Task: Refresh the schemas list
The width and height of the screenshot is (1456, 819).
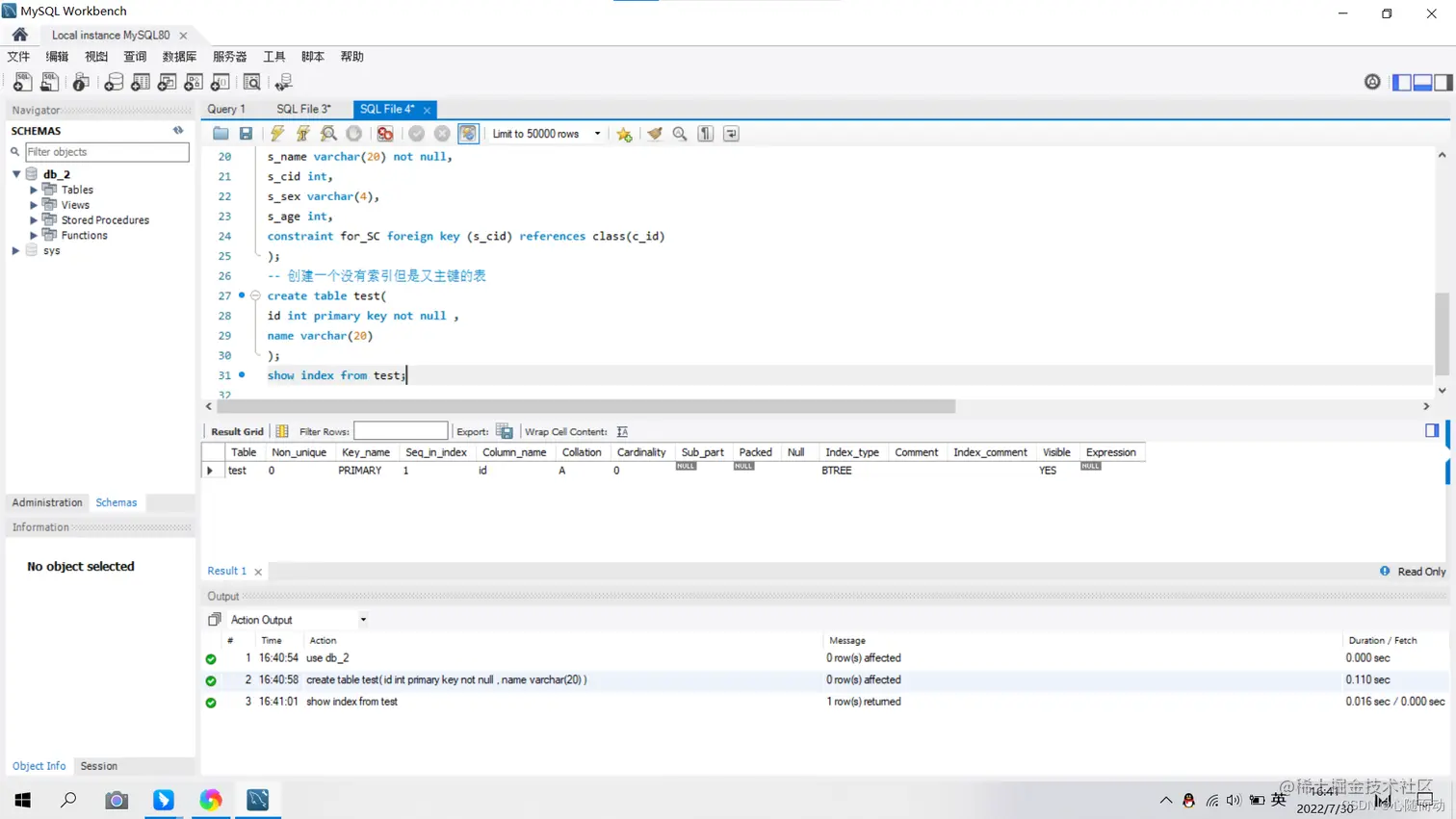Action: [178, 130]
